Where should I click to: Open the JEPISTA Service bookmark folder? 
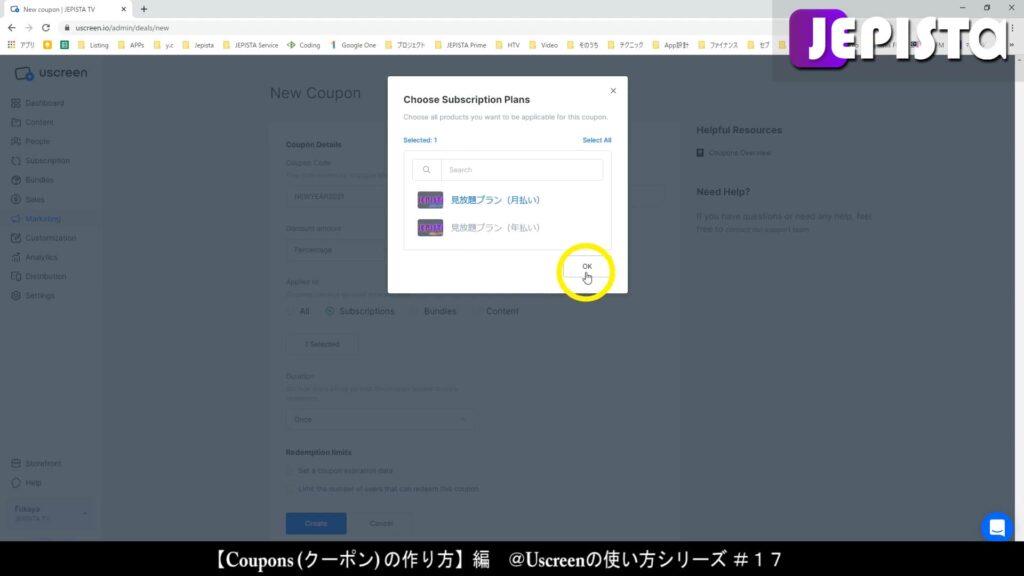click(x=251, y=45)
